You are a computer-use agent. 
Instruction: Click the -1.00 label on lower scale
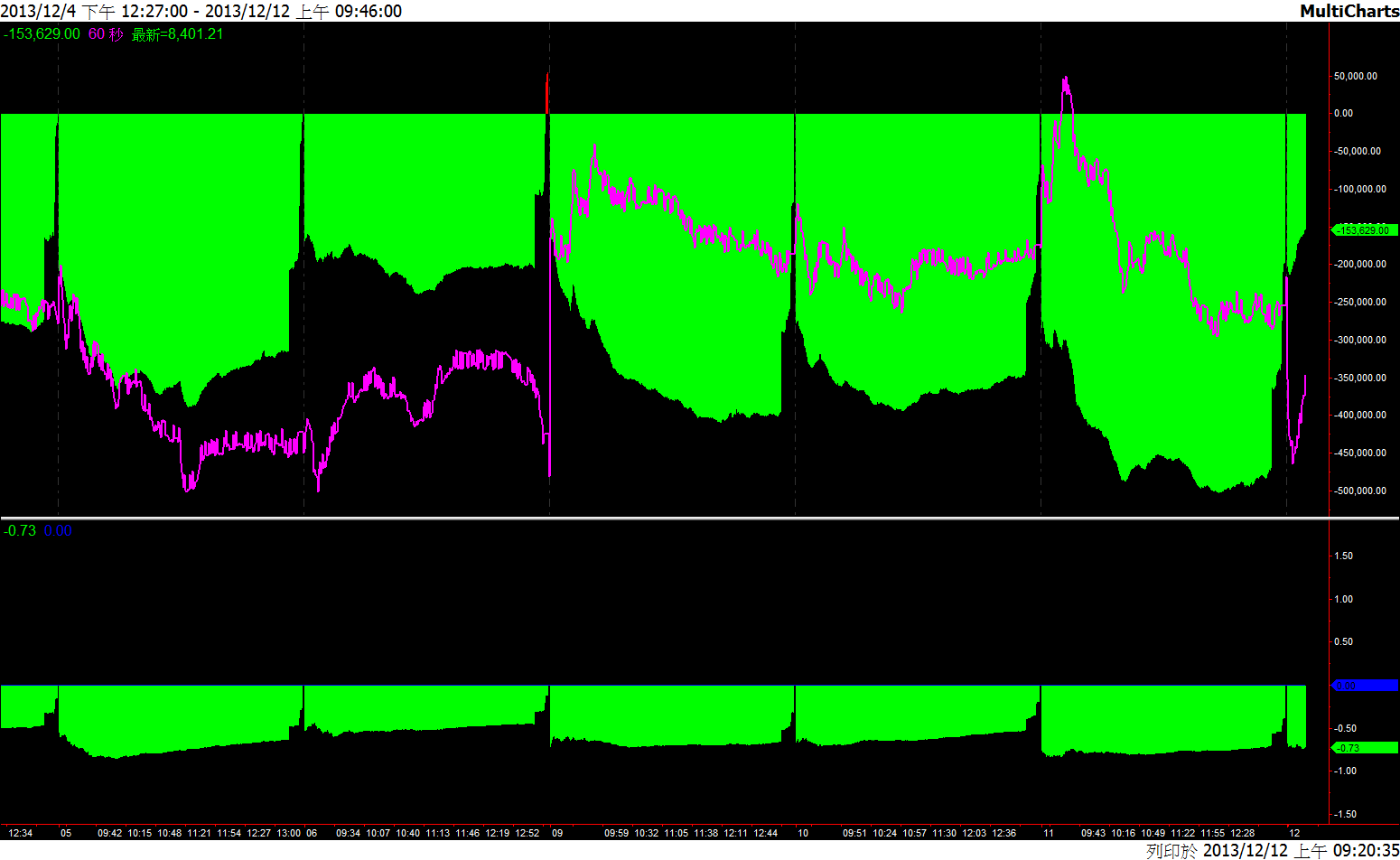pos(1345,771)
